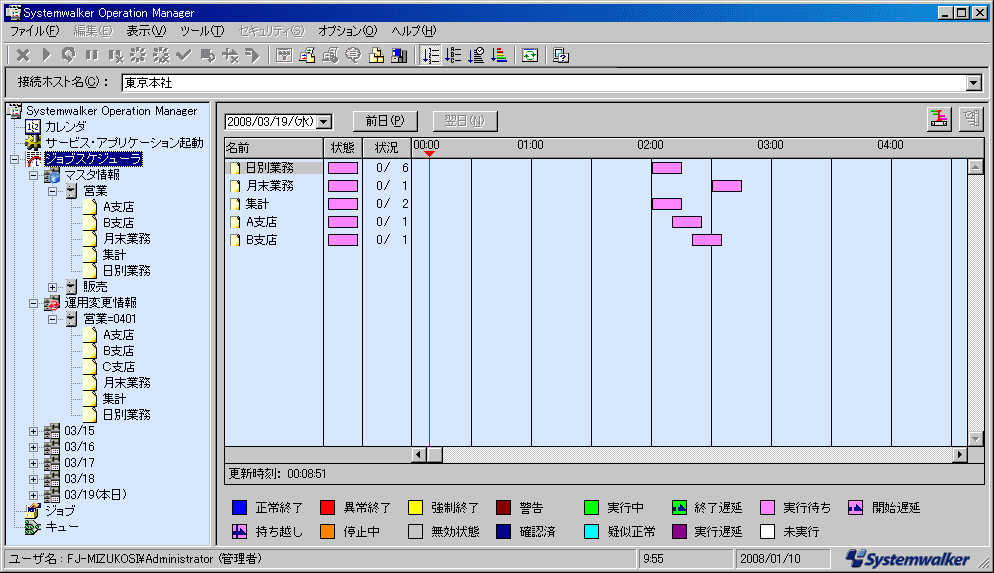Screen dimensions: 994x573
Task: Toggle sort by number order icon
Action: 430,56
